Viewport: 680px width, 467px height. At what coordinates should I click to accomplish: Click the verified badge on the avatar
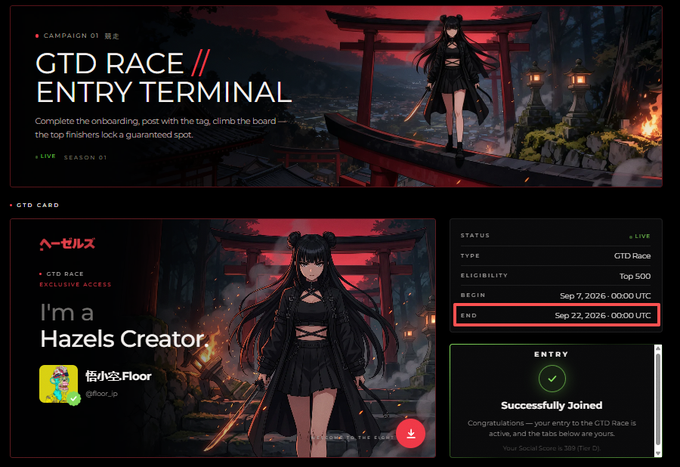pyautogui.click(x=74, y=398)
